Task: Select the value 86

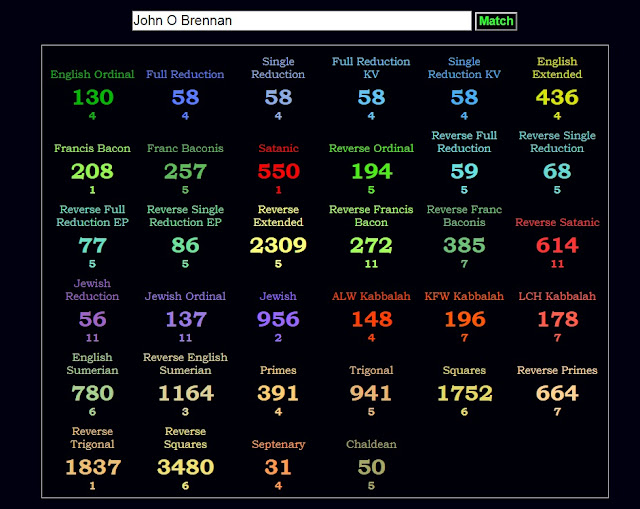Action: point(185,245)
